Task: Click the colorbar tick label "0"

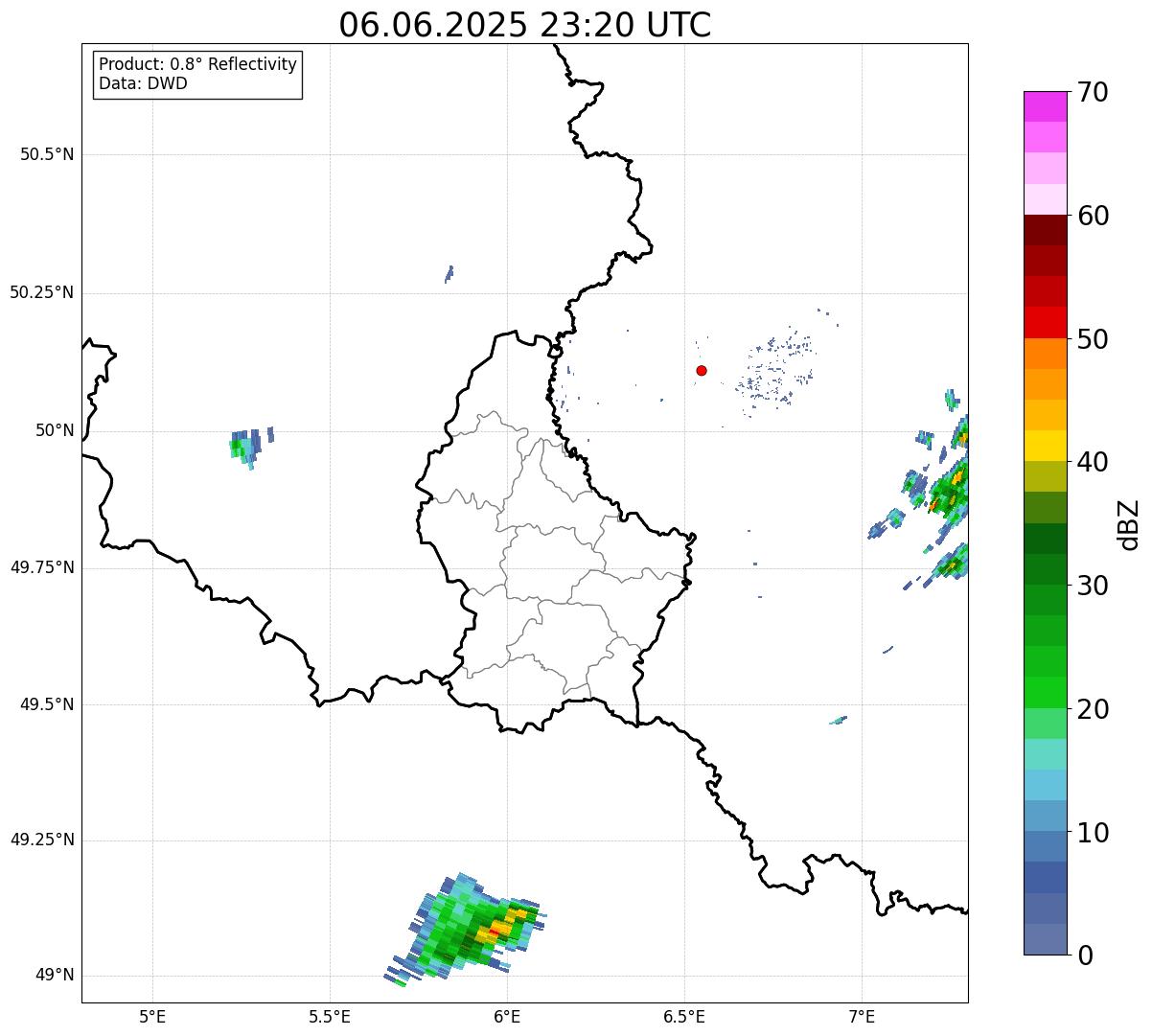Action: pos(1084,955)
